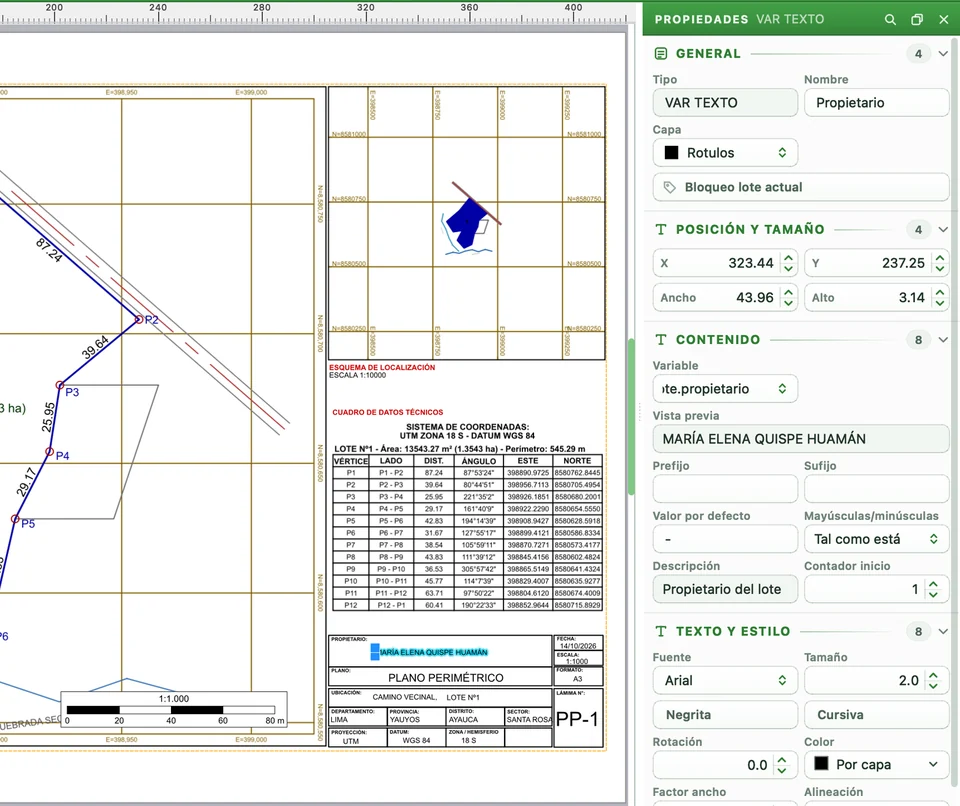Click the Posición y Tamaño T icon
The width and height of the screenshot is (960, 806).
[x=661, y=230]
